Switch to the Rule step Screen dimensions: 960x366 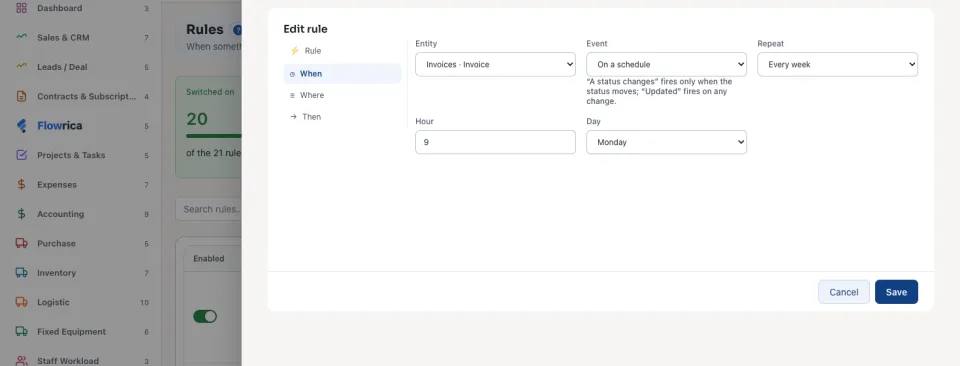coord(342,51)
